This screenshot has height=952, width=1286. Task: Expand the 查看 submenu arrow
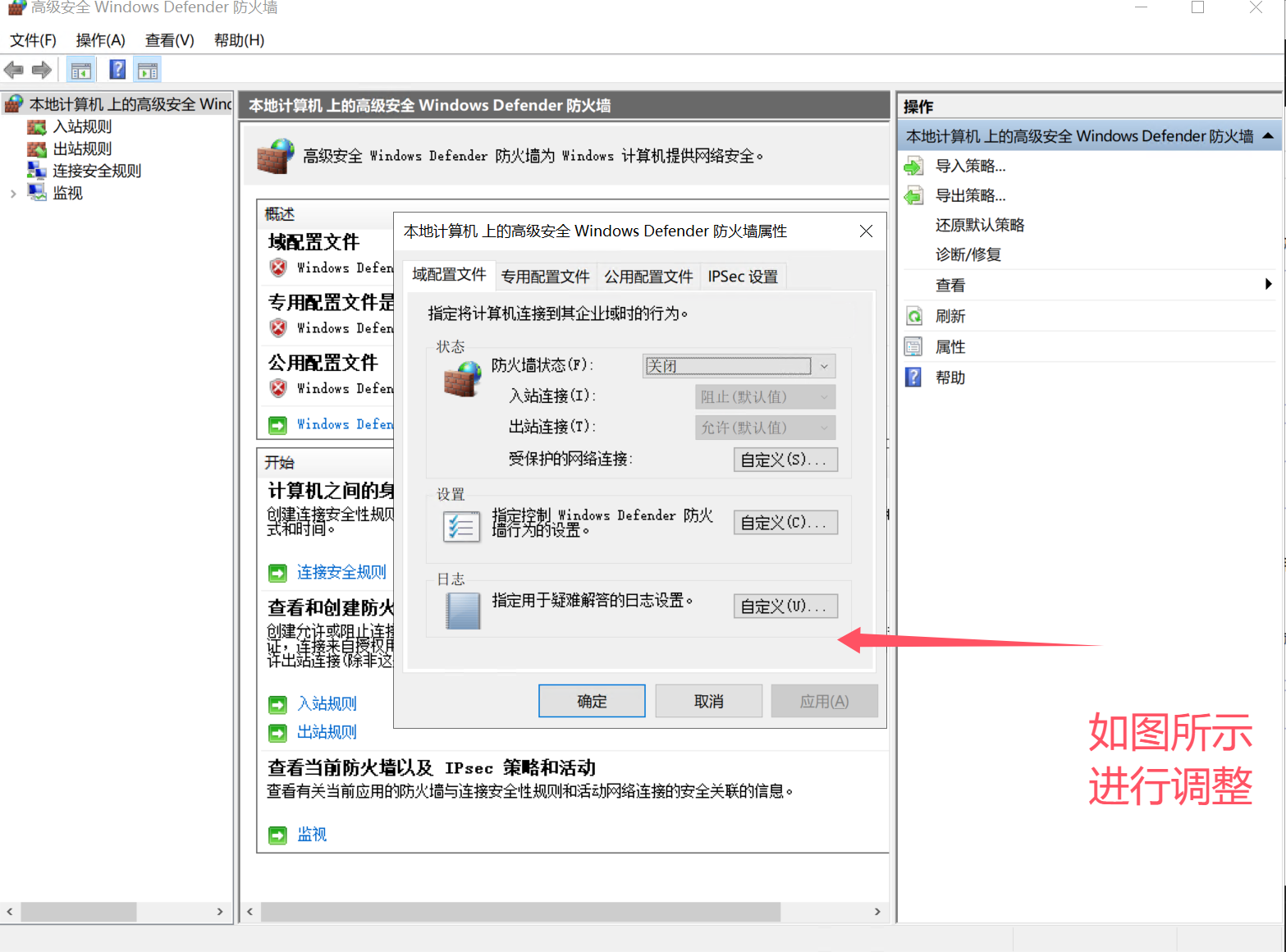1268,285
